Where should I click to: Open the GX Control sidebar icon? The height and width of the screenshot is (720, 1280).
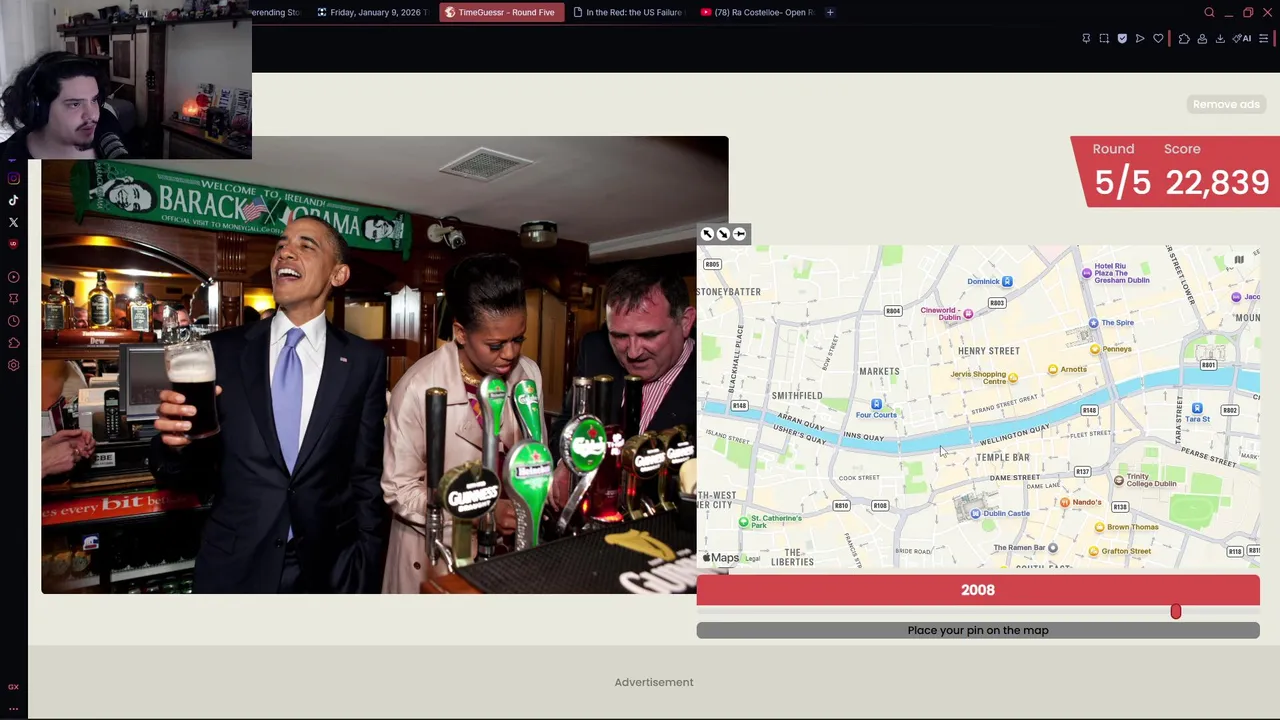coord(13,687)
